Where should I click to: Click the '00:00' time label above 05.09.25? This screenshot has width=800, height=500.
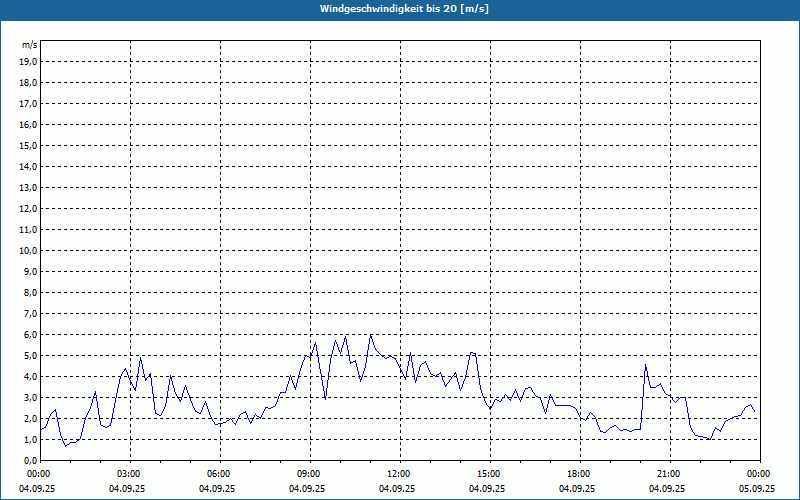760,474
